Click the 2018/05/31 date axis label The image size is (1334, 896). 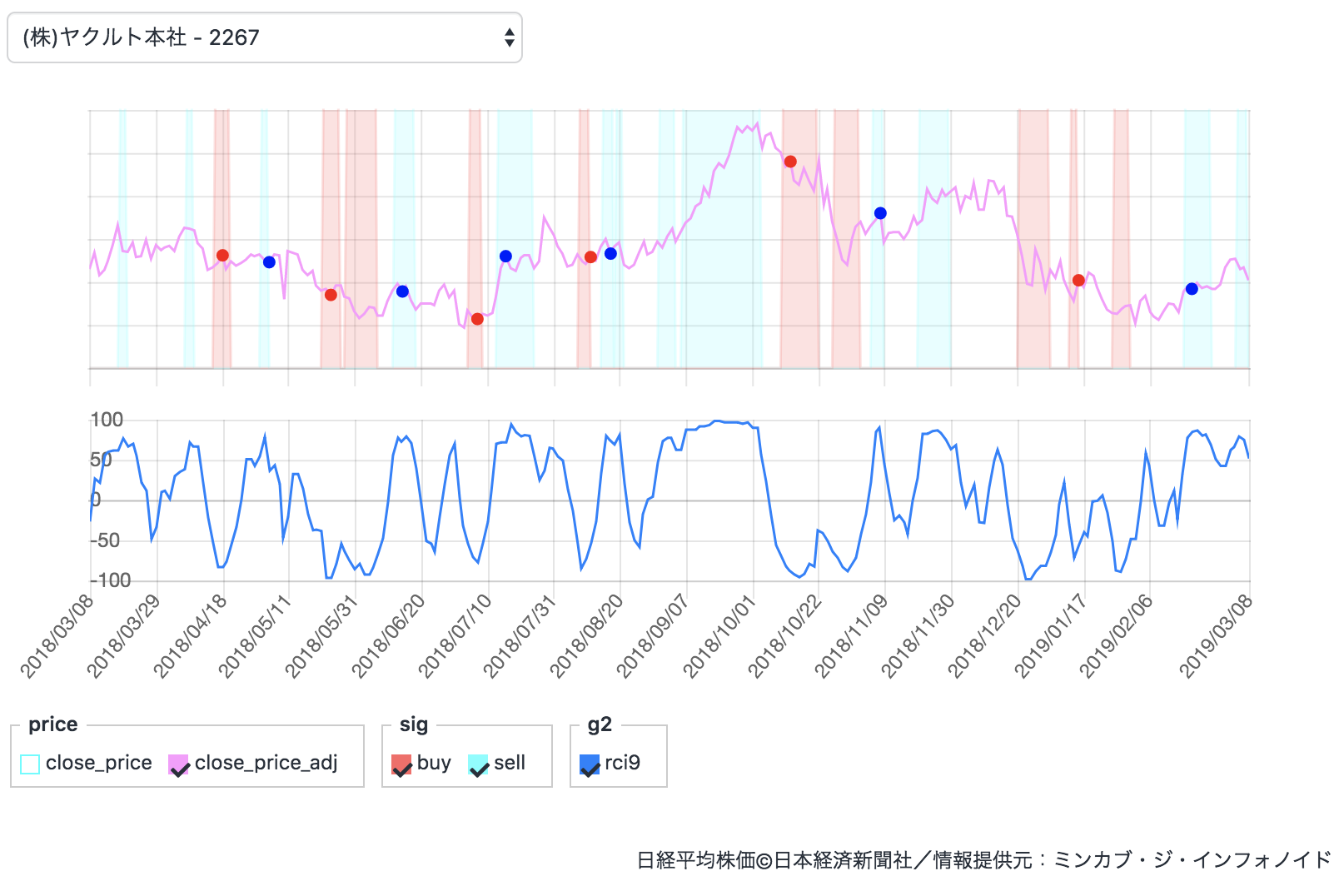click(321, 638)
